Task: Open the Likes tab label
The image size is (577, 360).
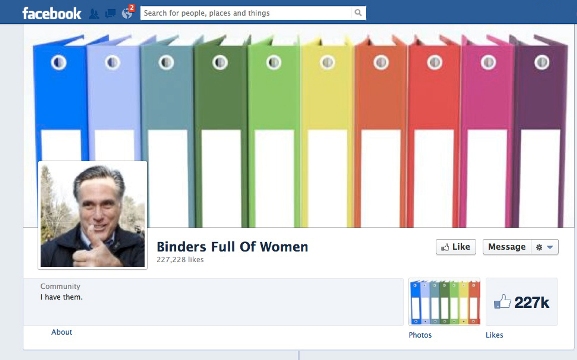Action: tap(494, 335)
